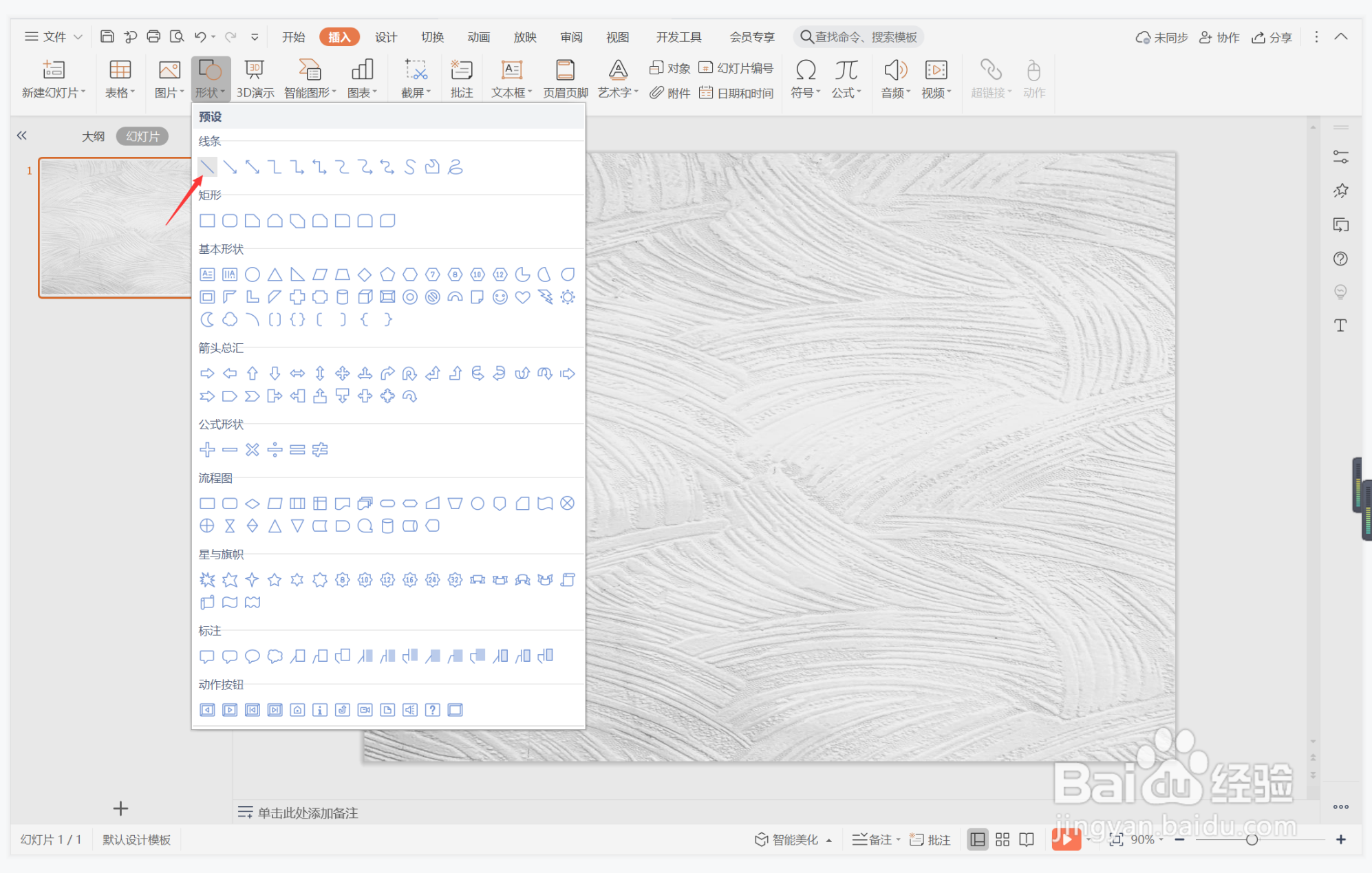
Task: Choose the multiply sign formula shape
Action: tap(253, 450)
